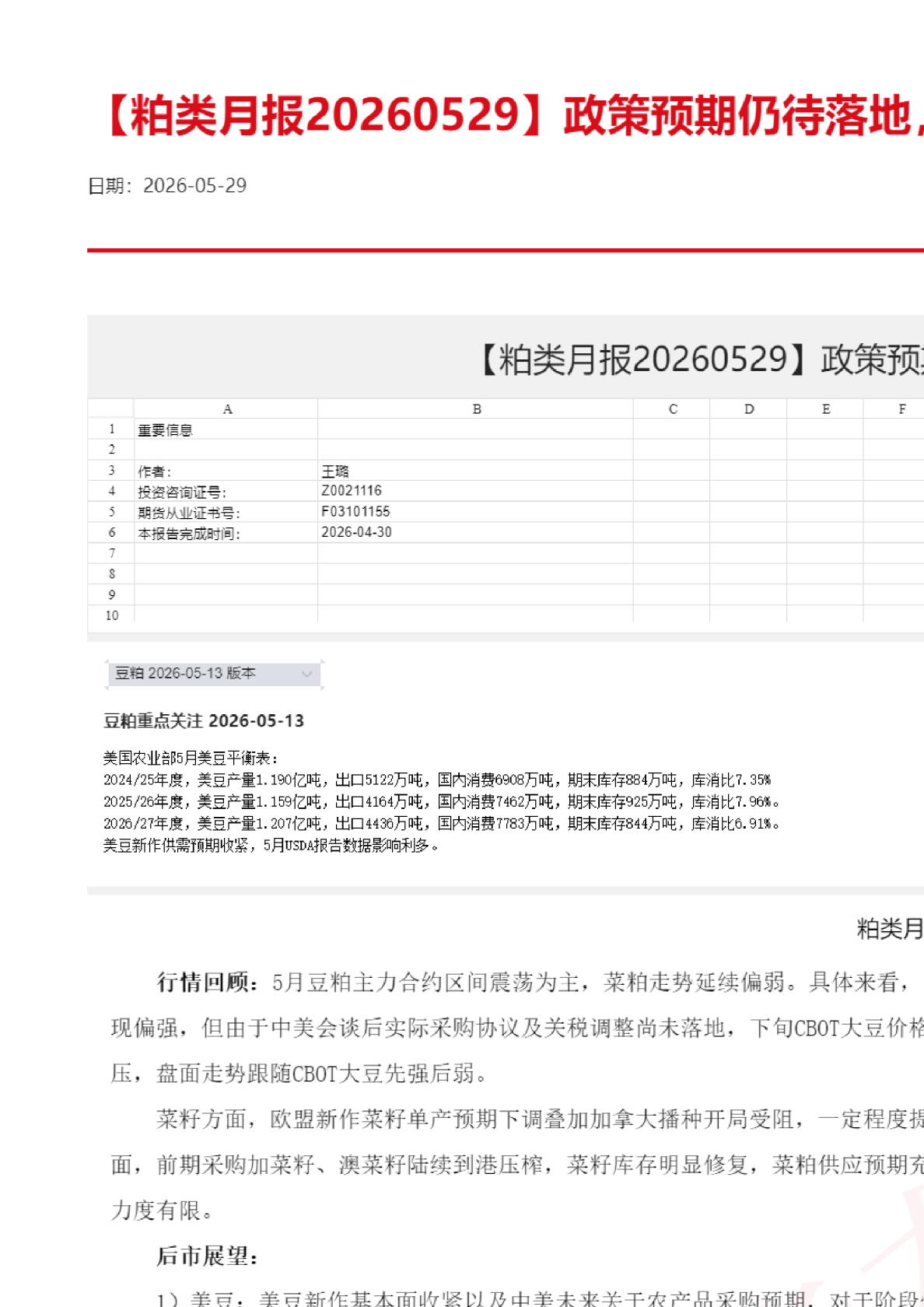Click cell A1 重要信息
The height and width of the screenshot is (1307, 924).
click(x=226, y=429)
